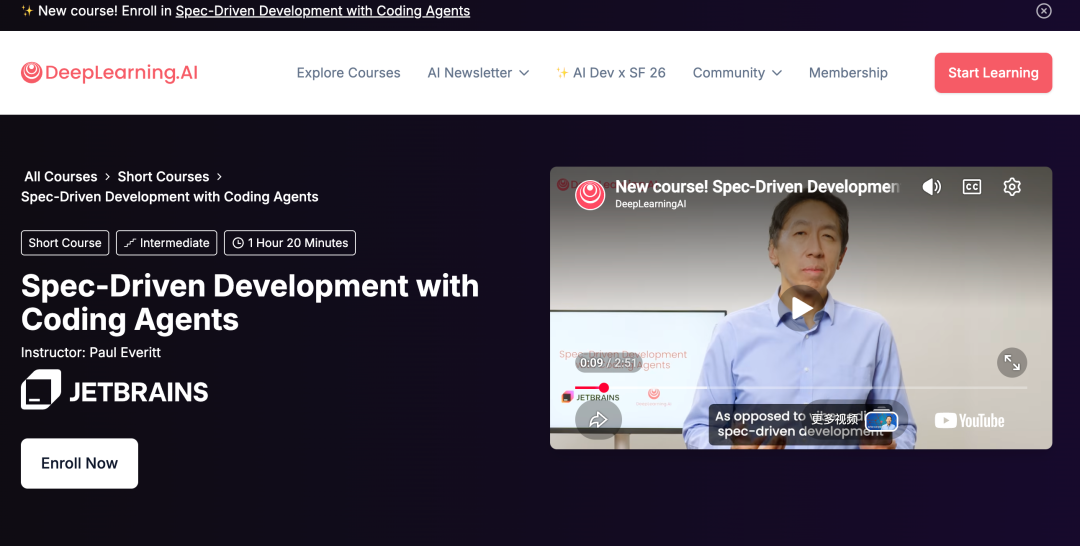Mute the video with speaker icon

point(931,187)
